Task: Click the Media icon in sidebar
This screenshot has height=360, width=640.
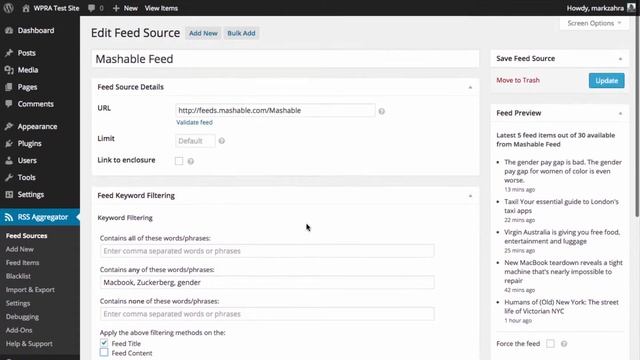Action: 9,70
